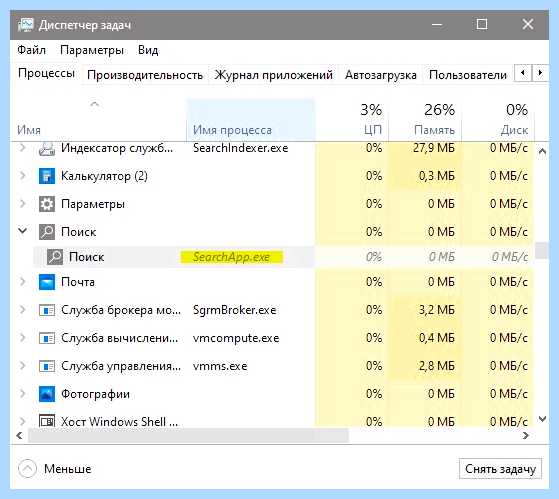Expand the Служба вычислени process group

pyautogui.click(x=22, y=338)
